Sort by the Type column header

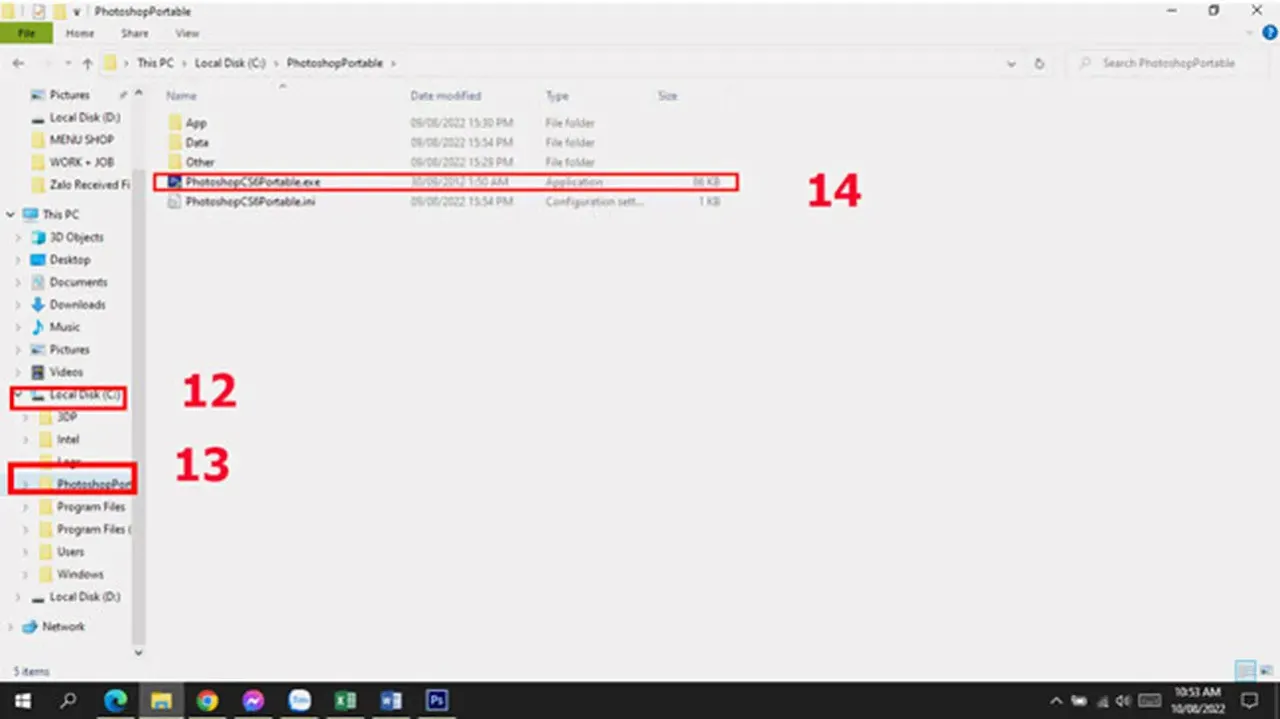click(x=557, y=96)
